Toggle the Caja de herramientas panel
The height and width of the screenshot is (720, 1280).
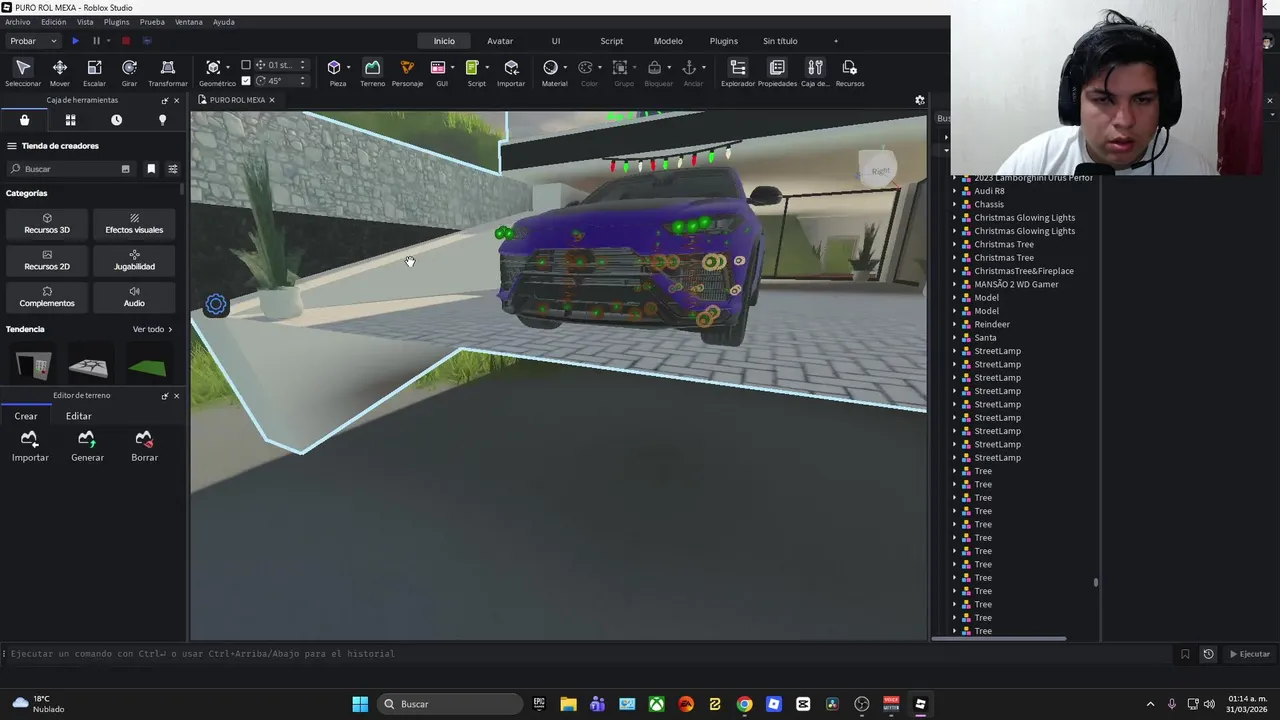tap(815, 72)
